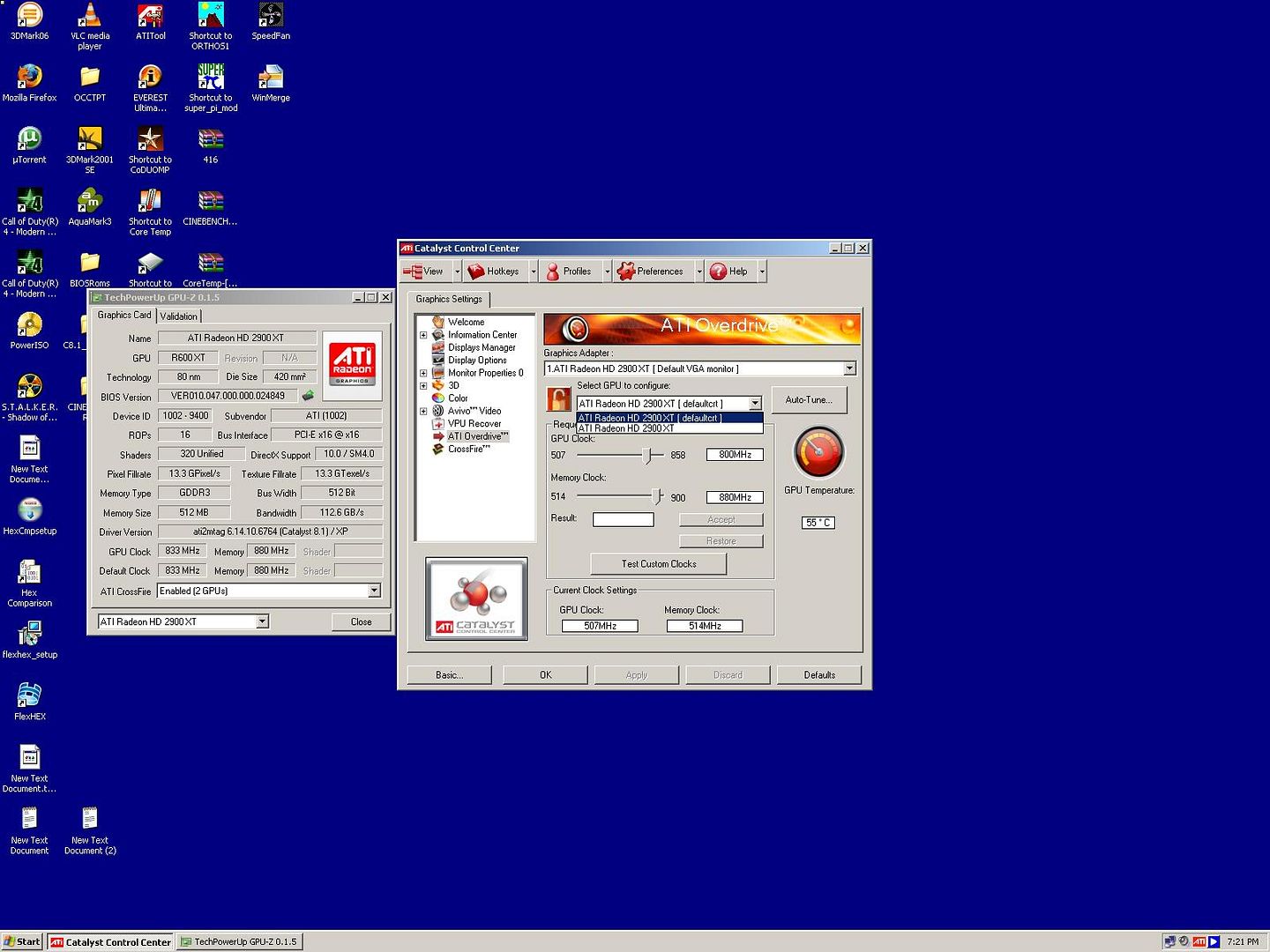Select the Mozilla Firefox desktop icon

coord(29,83)
